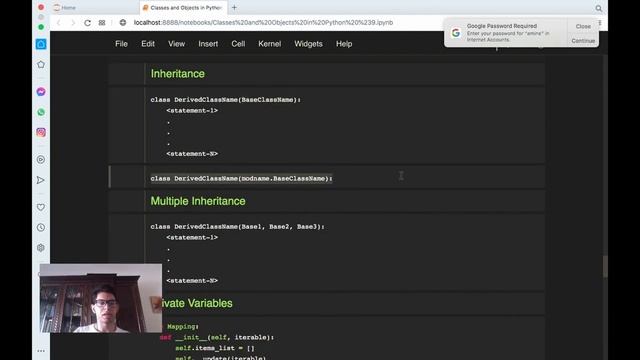Open the View menu

[176, 44]
